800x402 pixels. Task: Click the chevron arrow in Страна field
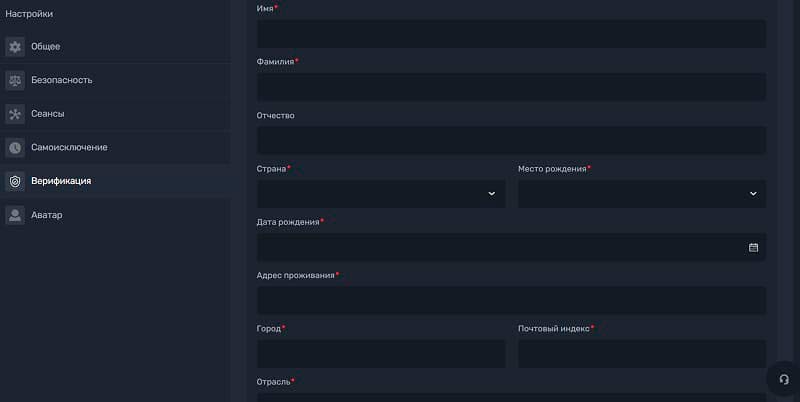click(491, 194)
